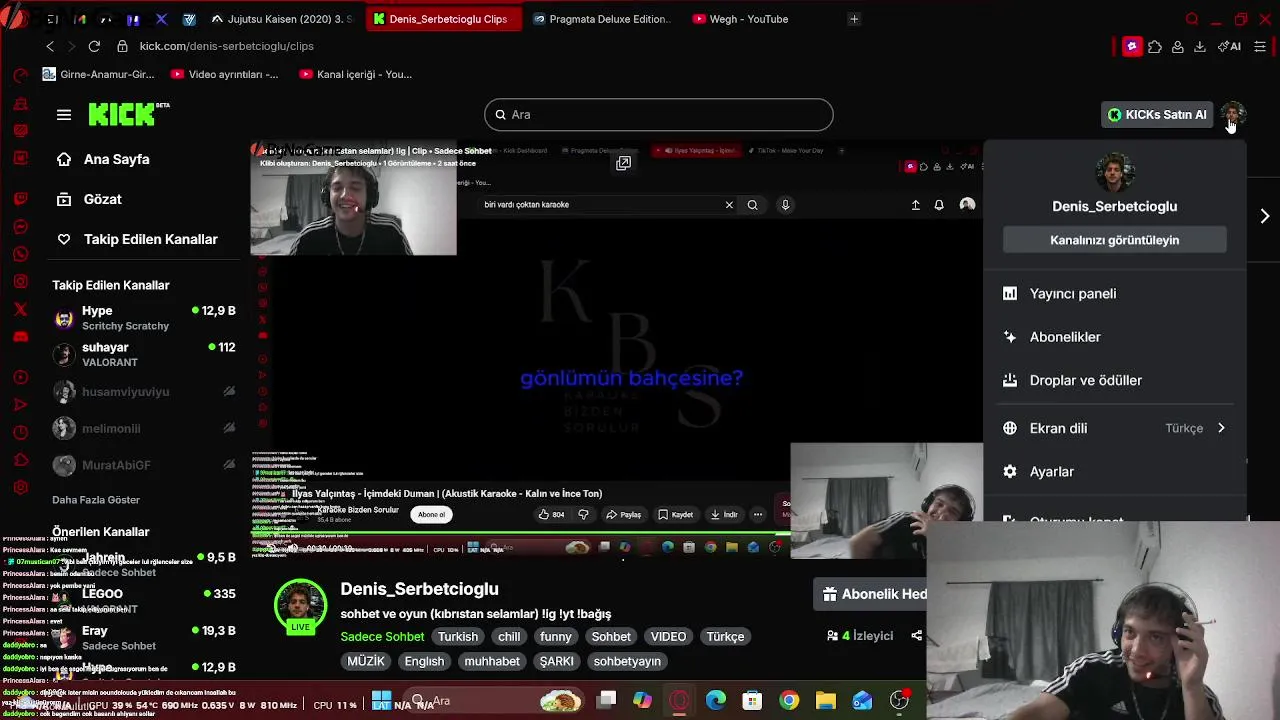
Task: Select followed channel suhayar VALORANT
Action: click(x=144, y=354)
